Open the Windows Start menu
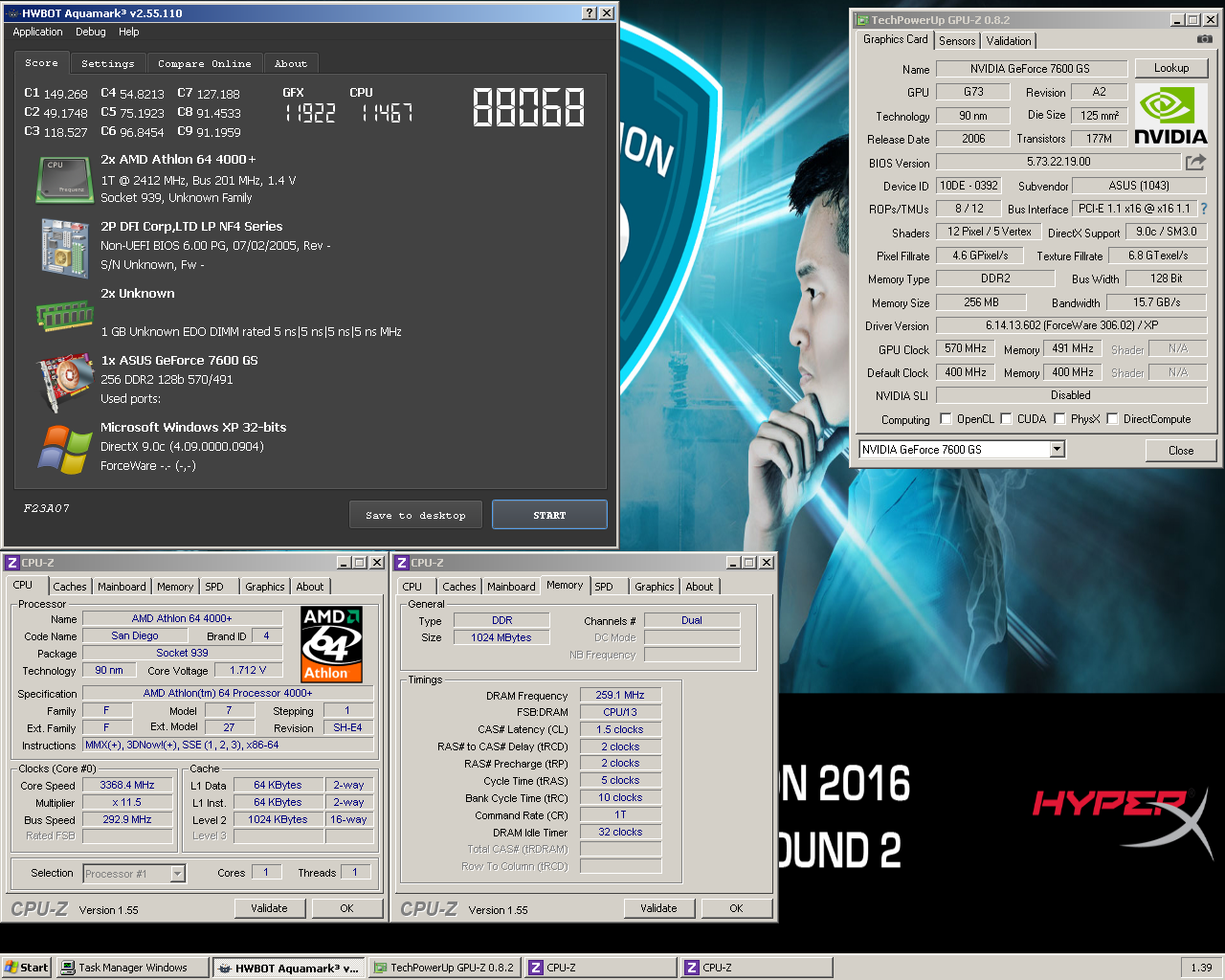 [27, 968]
